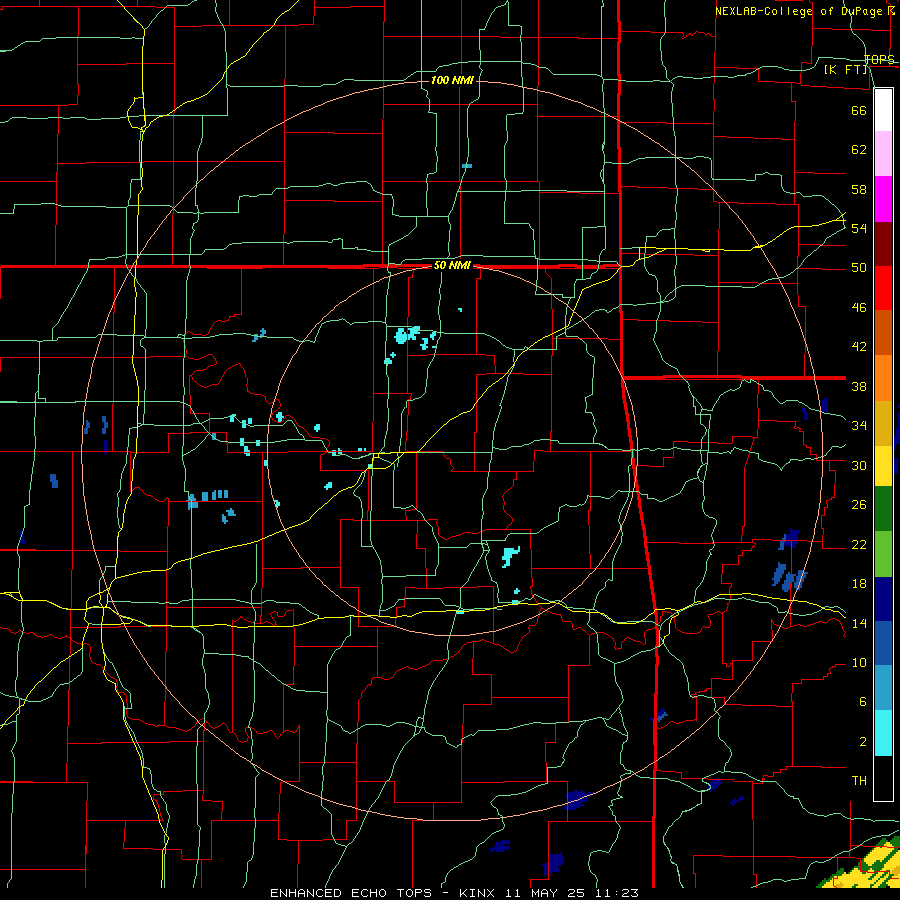
Task: Select the "10" scale value
Action: [859, 663]
